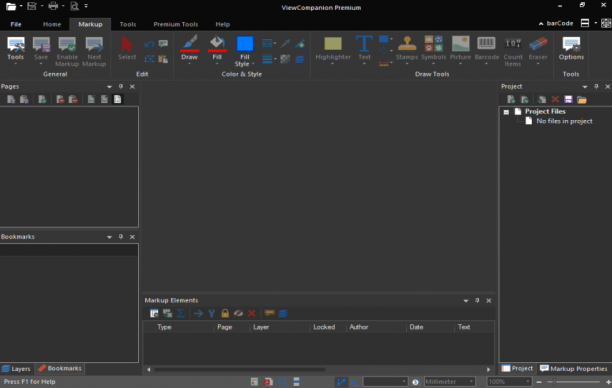Viewport: 612px width, 388px height.
Task: Open the File menu tab
Action: (x=16, y=24)
